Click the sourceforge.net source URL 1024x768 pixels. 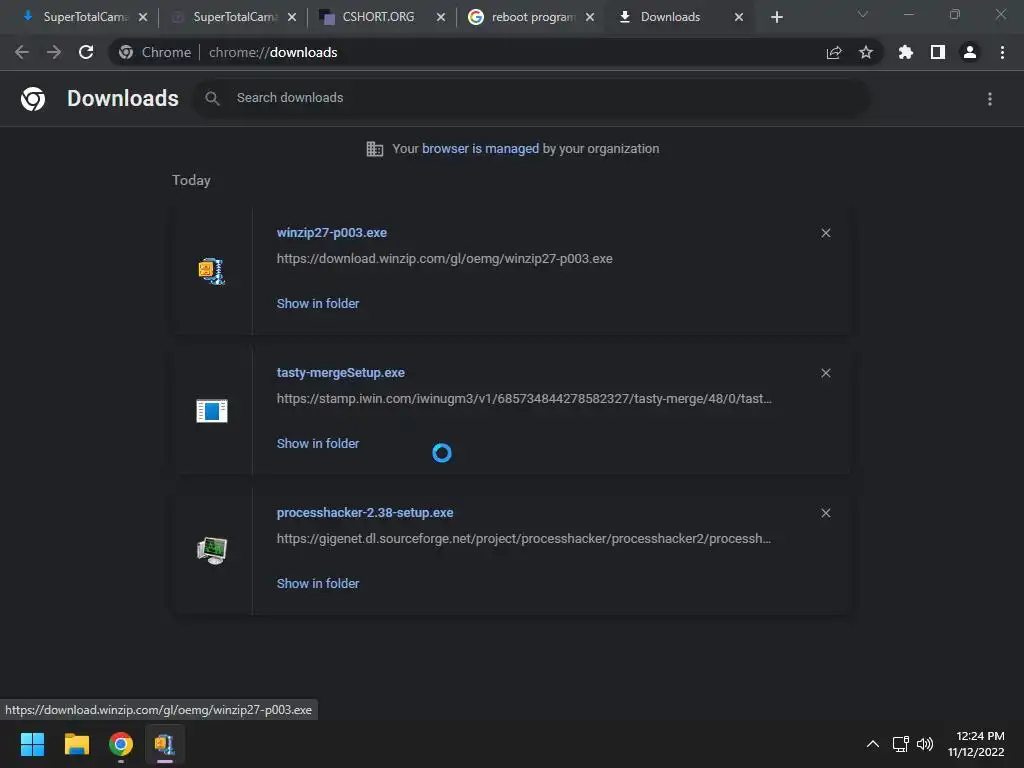(x=524, y=539)
